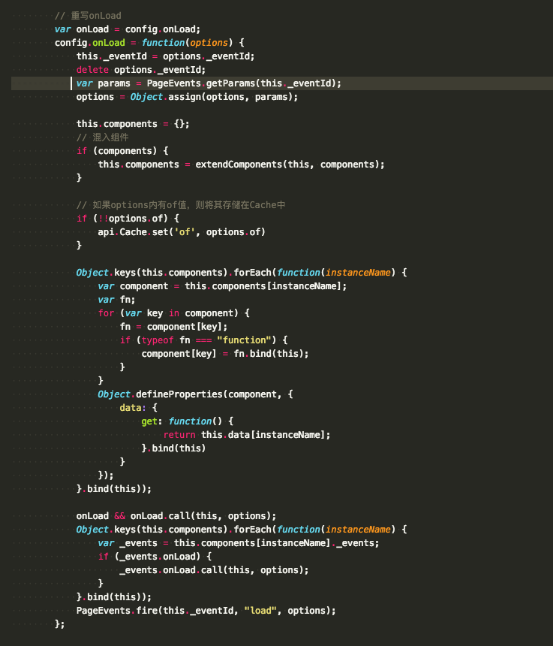
Task: Click 'Object.assign(options, params)' statement
Action: pos(187,97)
